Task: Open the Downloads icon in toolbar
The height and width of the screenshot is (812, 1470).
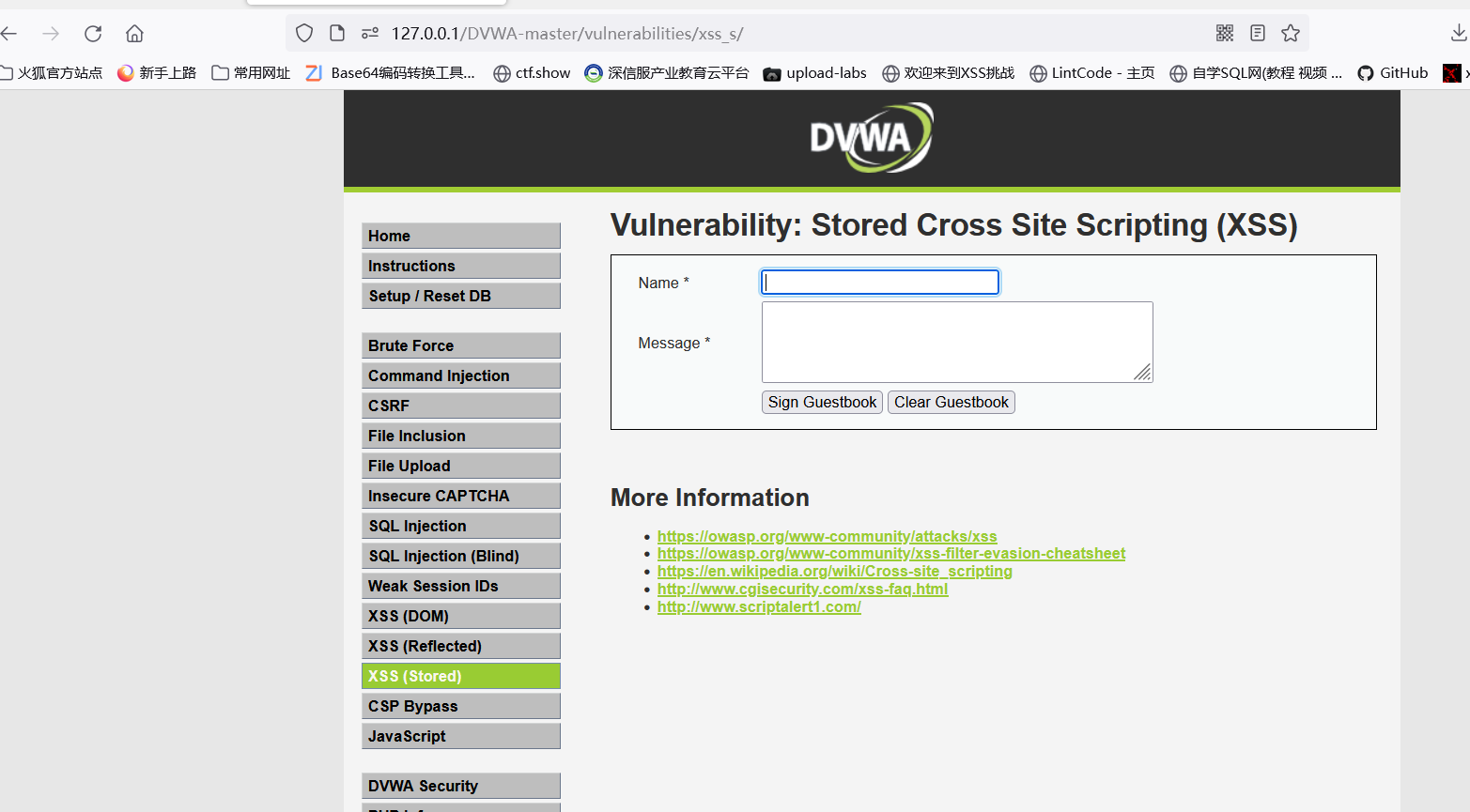Action: click(x=1458, y=31)
